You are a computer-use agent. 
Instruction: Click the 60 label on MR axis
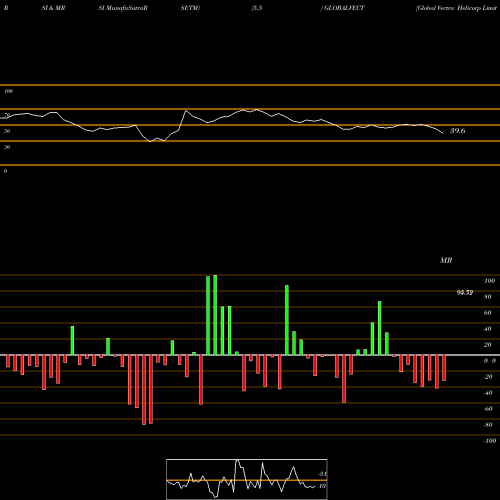(488, 313)
